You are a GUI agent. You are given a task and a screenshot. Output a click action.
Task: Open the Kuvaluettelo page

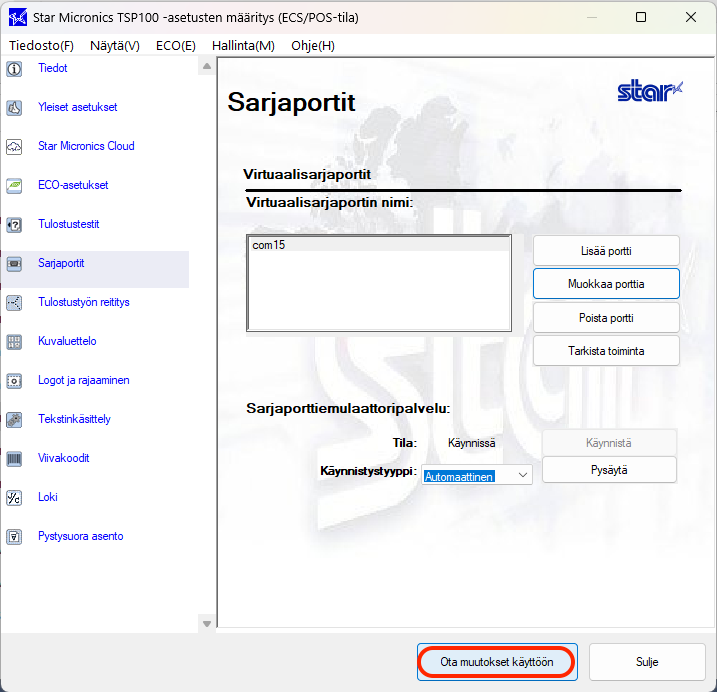click(67, 341)
